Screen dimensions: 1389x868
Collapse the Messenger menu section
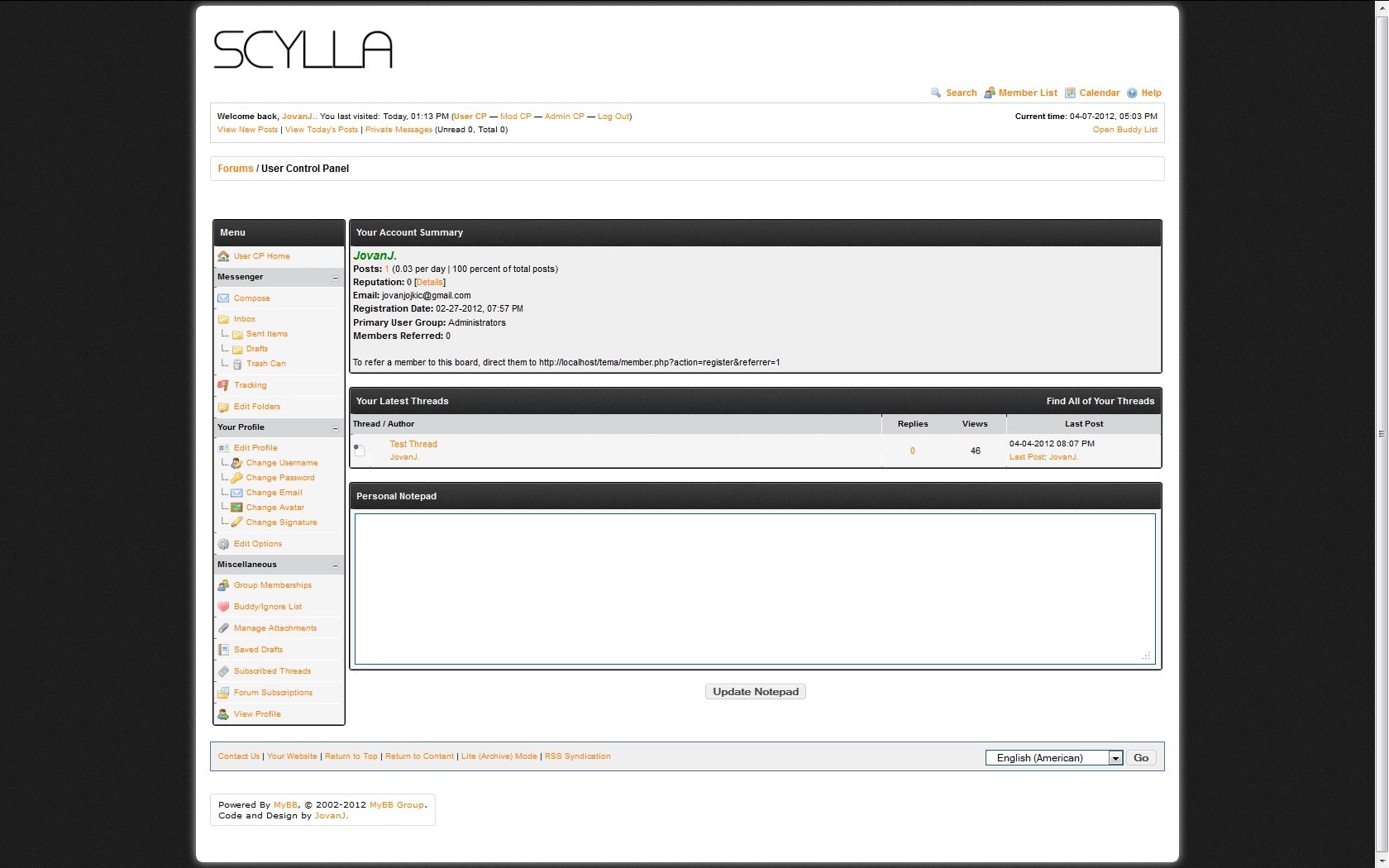(x=335, y=278)
